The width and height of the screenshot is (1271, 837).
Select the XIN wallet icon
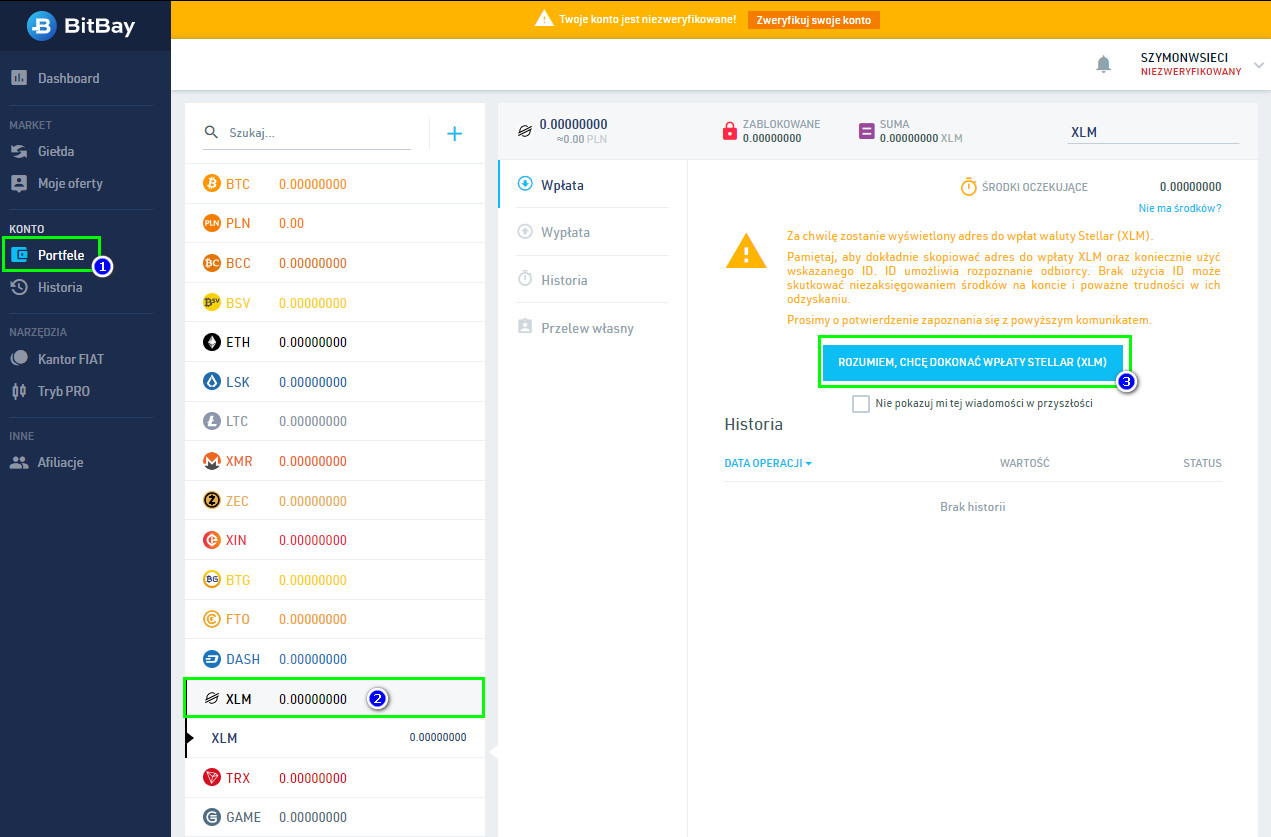(211, 540)
